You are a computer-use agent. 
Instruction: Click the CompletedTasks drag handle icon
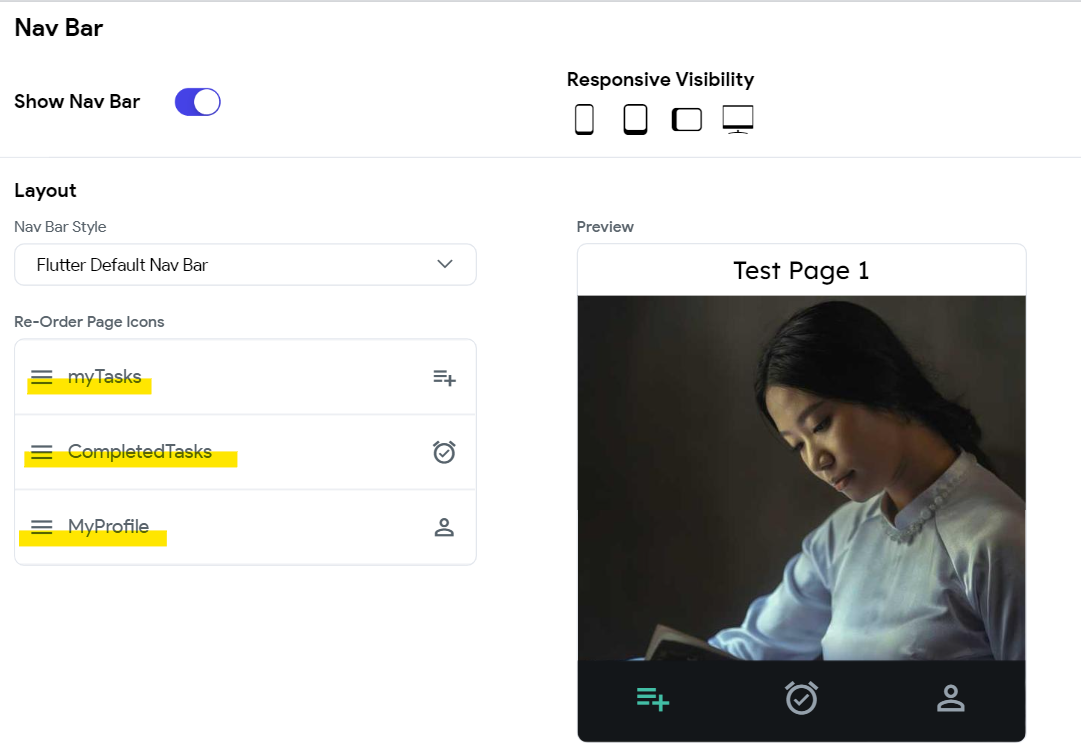point(41,452)
